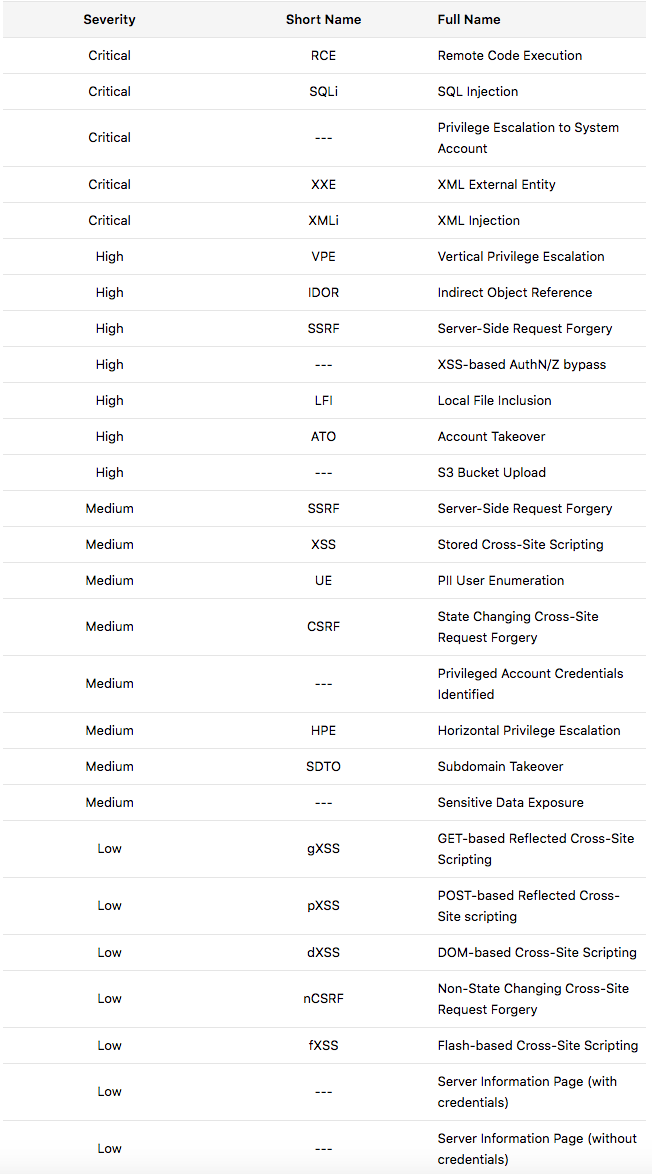Select Vertical Privilege Escalation text

[x=521, y=256]
